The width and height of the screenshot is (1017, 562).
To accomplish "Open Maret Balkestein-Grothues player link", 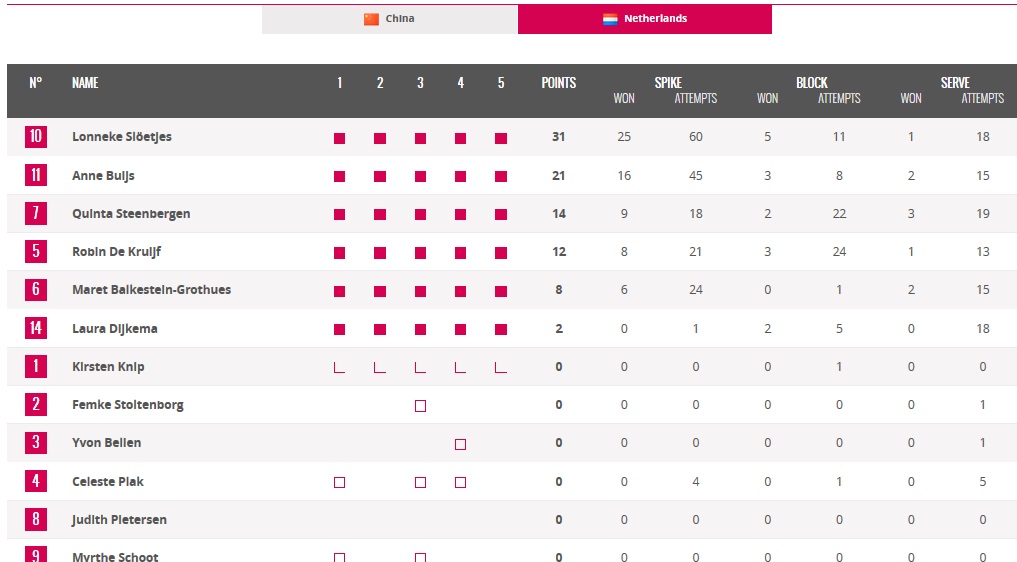I will coord(151,290).
